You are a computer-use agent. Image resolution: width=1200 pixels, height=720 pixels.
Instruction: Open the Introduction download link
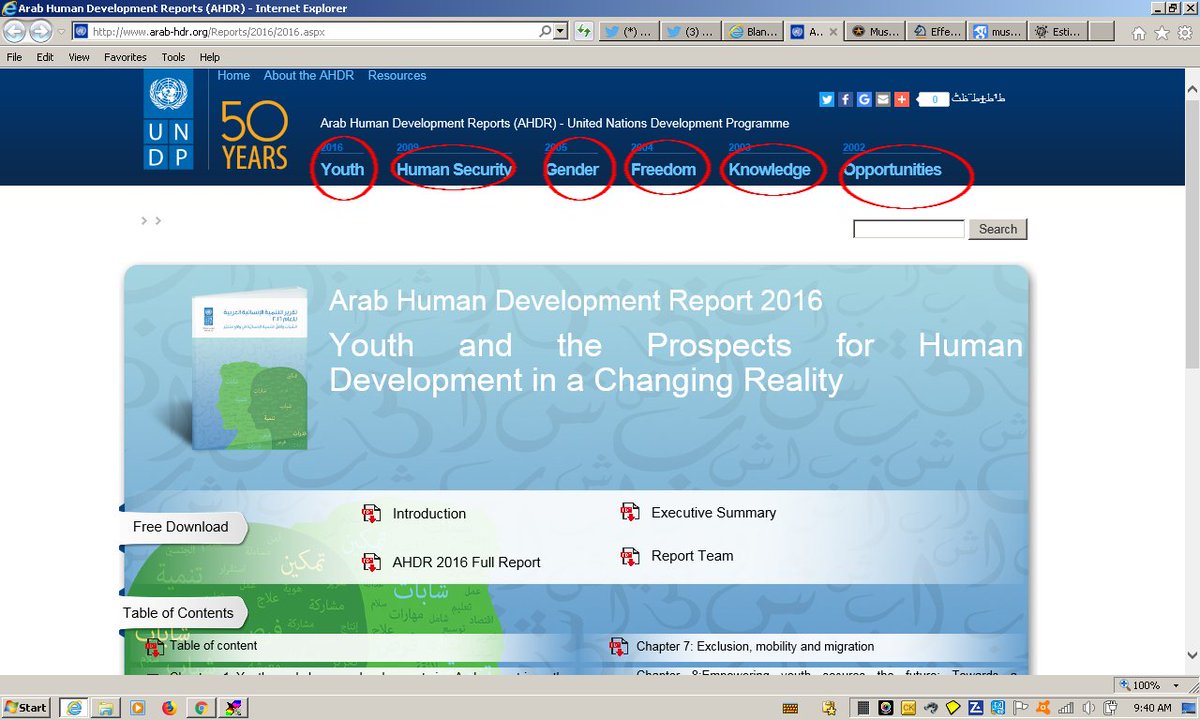tap(429, 514)
